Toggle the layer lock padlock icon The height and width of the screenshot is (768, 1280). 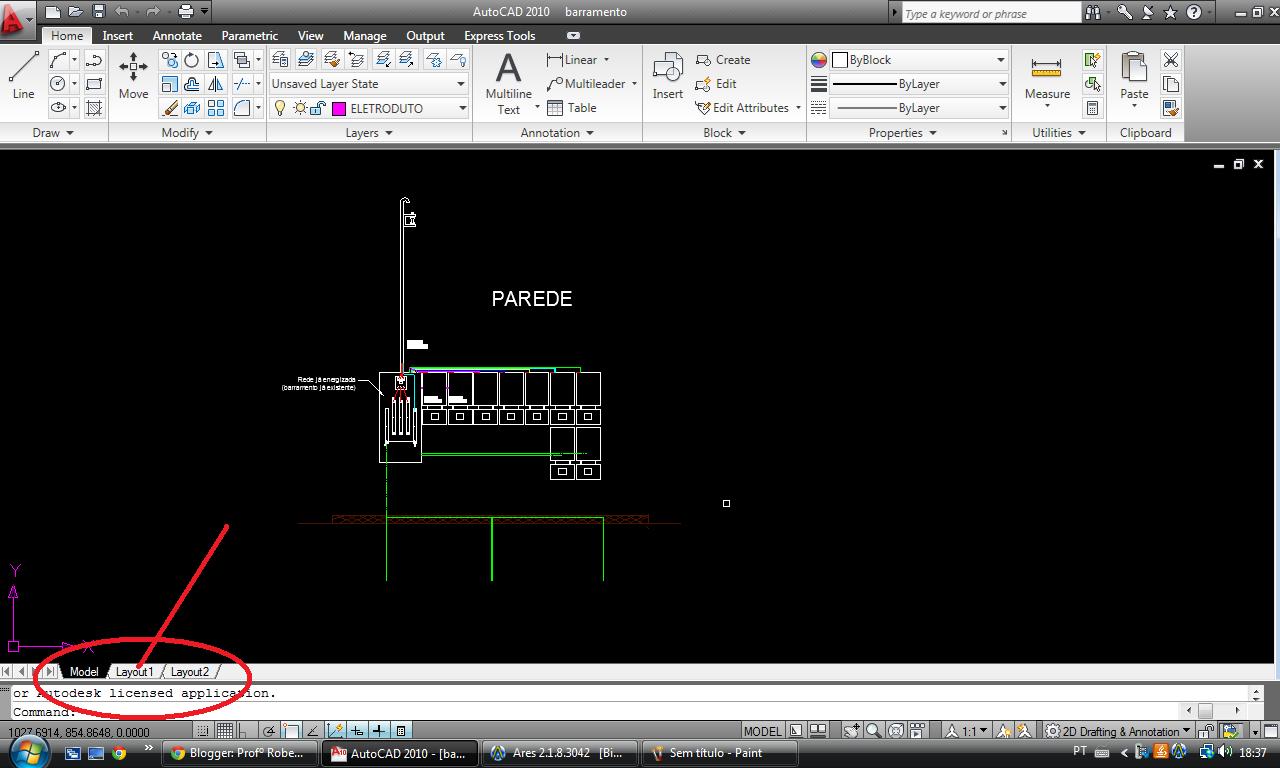pos(320,108)
